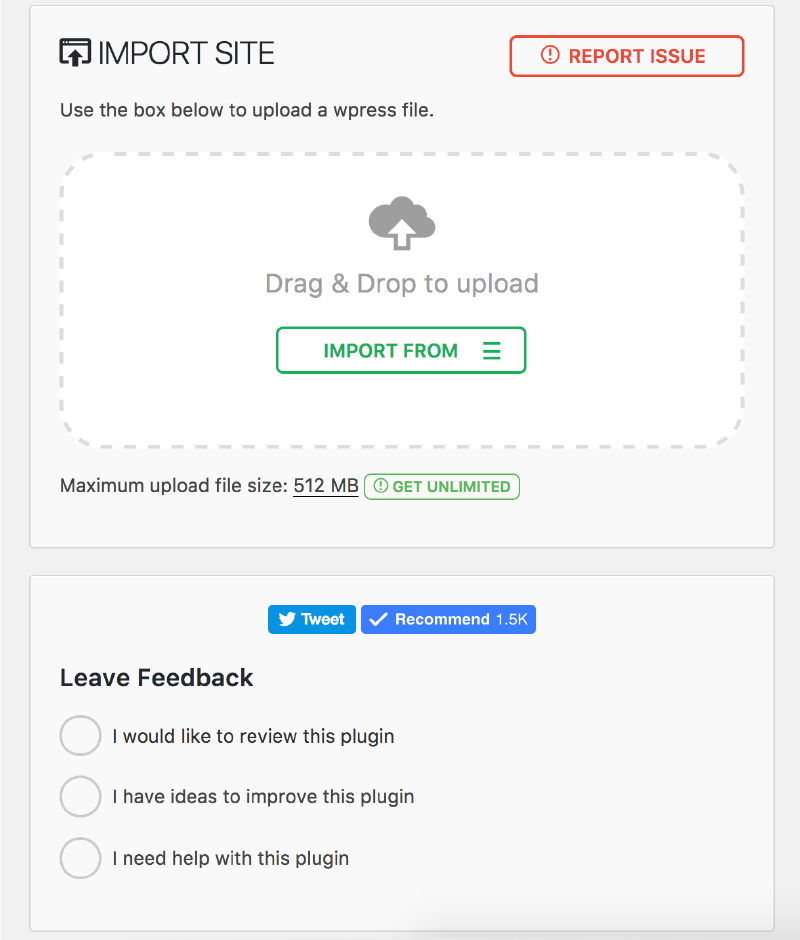Click the 'Drag & Drop to upload' text
The image size is (800, 940).
pos(401,283)
